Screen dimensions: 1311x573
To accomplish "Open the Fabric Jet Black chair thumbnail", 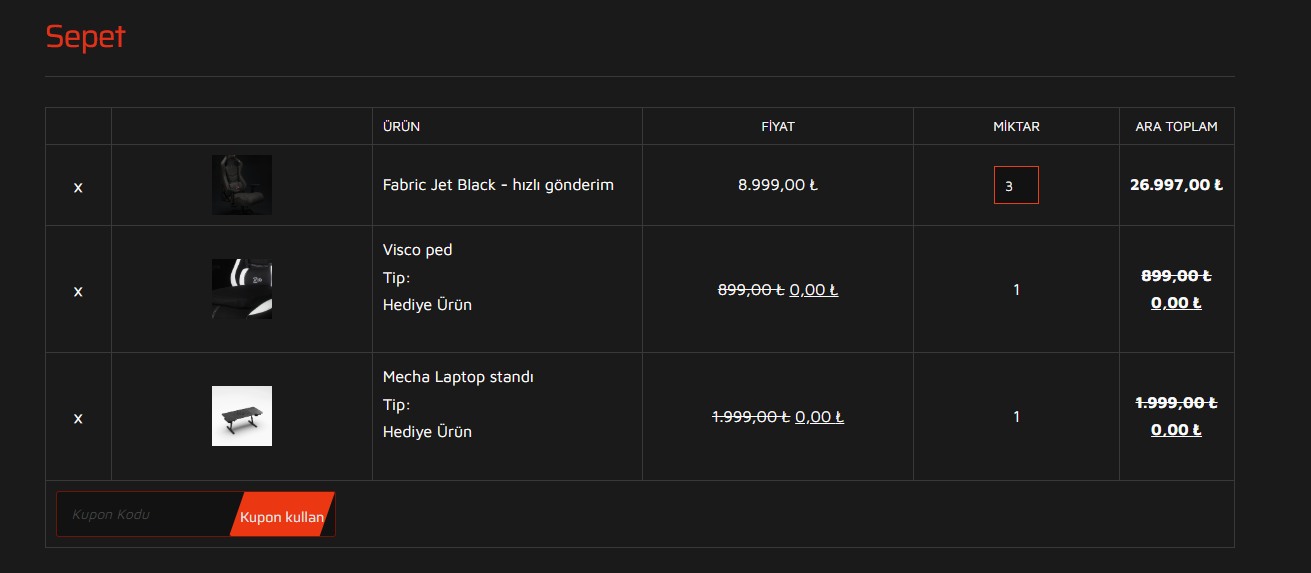I will click(242, 185).
